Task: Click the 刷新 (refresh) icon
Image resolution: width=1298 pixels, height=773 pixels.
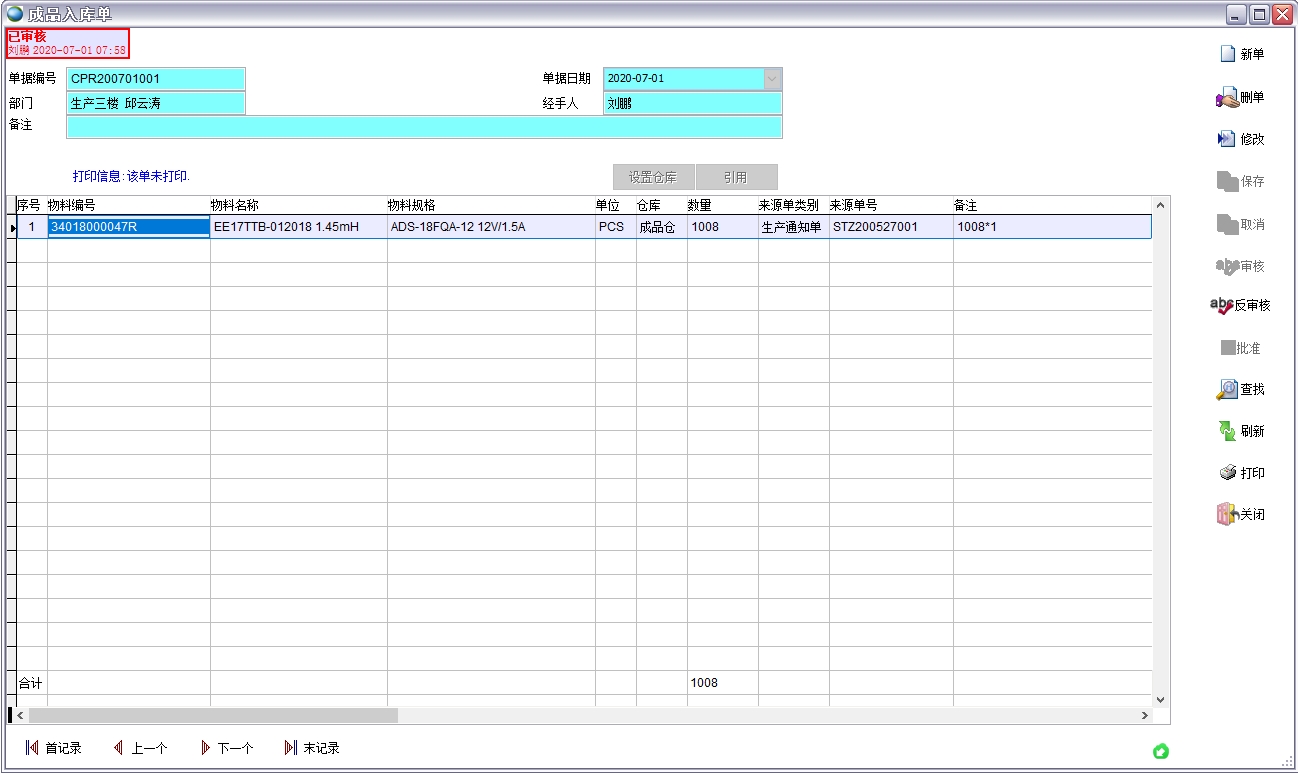Action: click(1227, 431)
